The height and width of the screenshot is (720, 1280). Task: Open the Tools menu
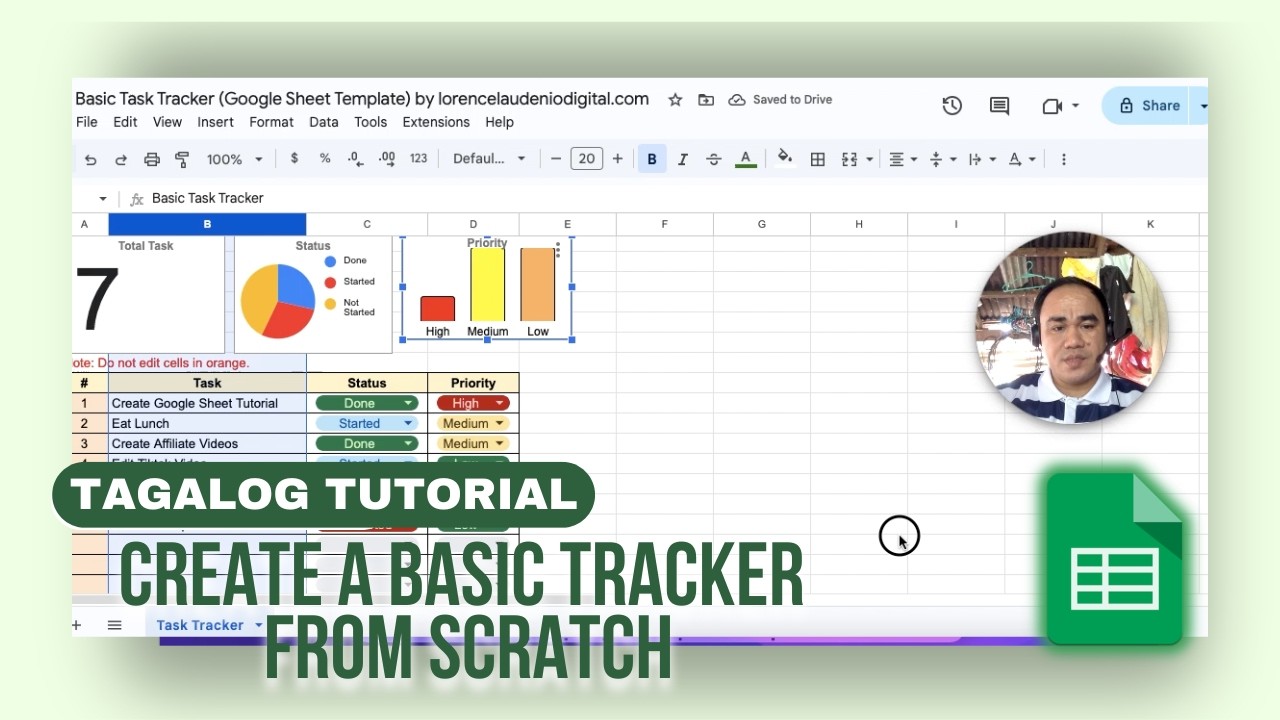(370, 122)
